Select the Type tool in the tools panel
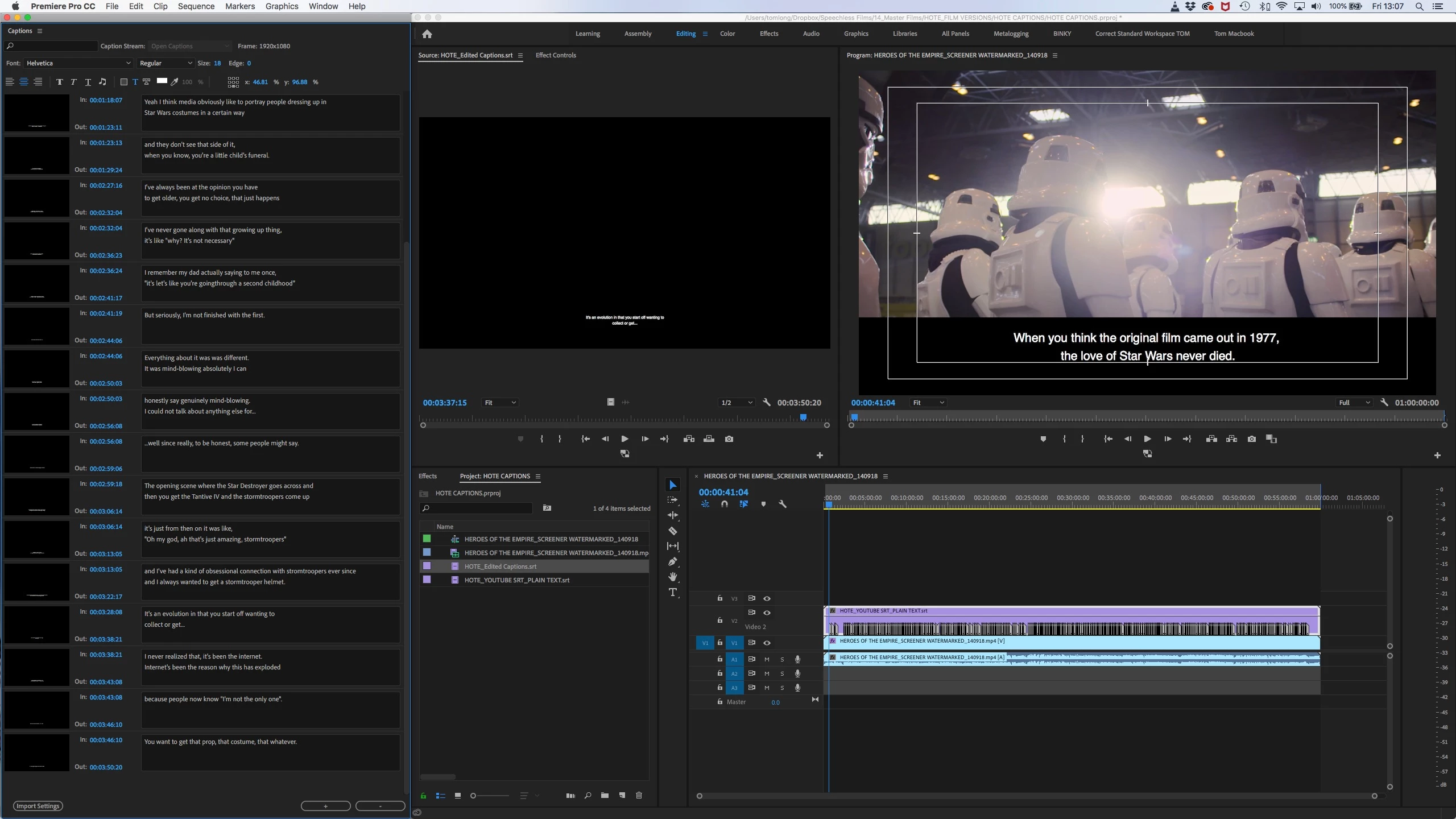Viewport: 1456px width, 819px height. [672, 592]
